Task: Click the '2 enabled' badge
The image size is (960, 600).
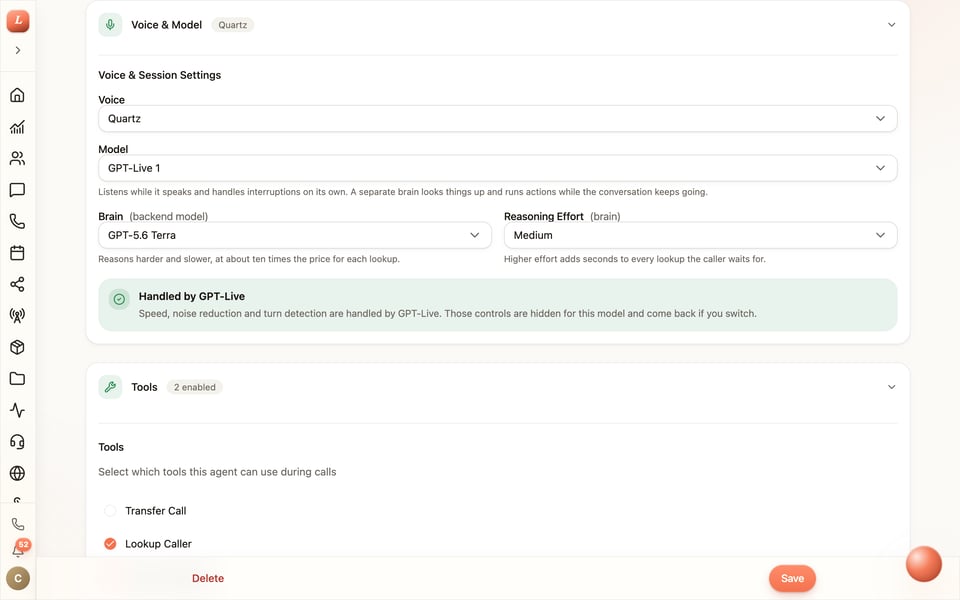Action: click(x=195, y=387)
